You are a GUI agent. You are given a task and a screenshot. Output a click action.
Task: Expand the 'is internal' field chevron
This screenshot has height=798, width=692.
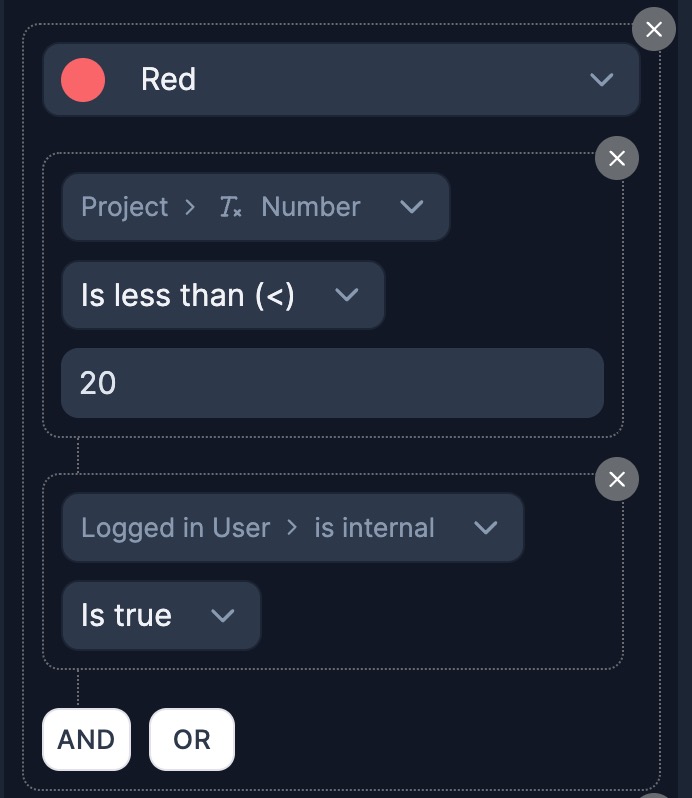click(x=485, y=528)
